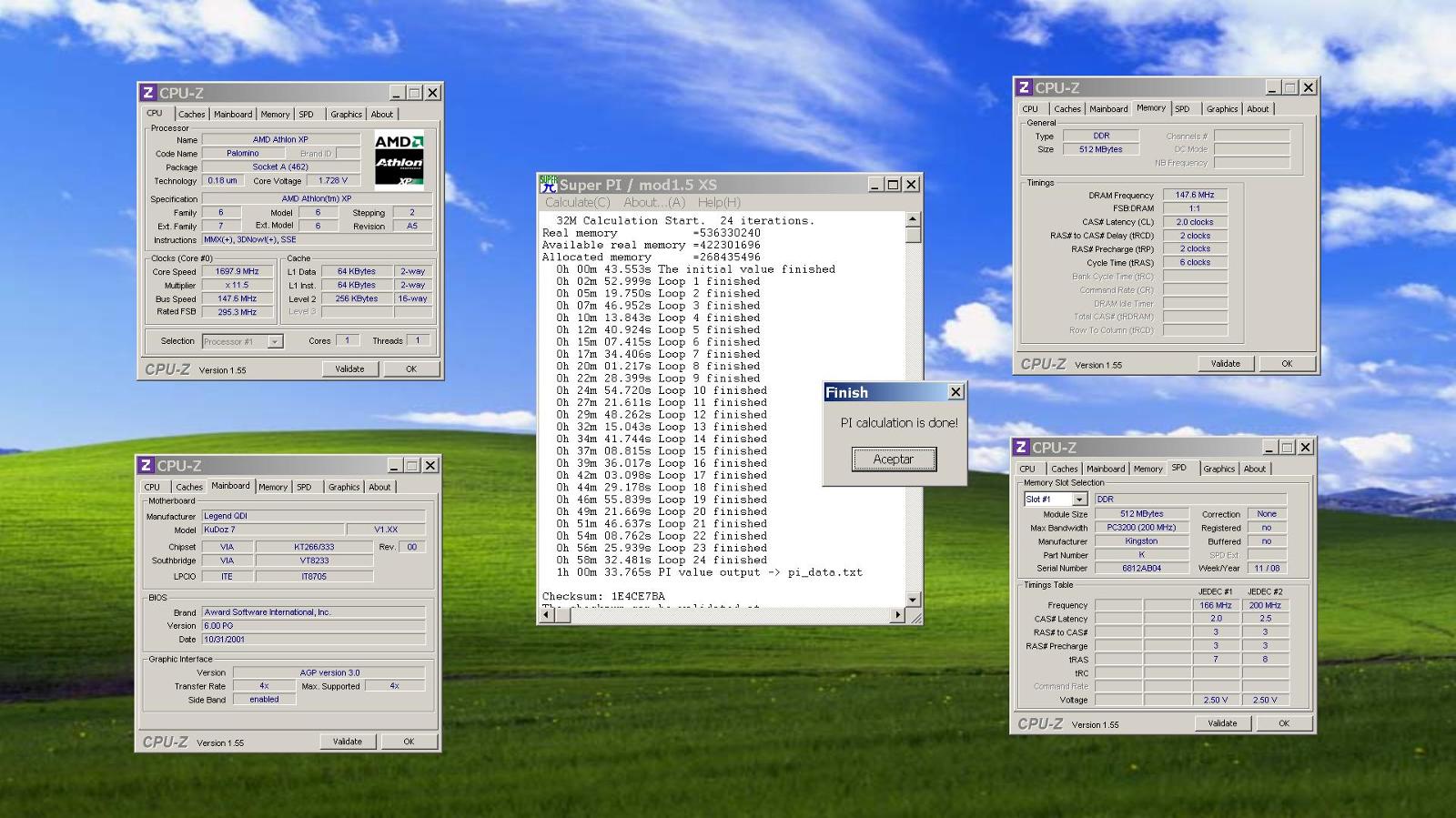Select Memory tab in SPD window
Image resolution: width=1456 pixels, height=818 pixels.
[1148, 470]
